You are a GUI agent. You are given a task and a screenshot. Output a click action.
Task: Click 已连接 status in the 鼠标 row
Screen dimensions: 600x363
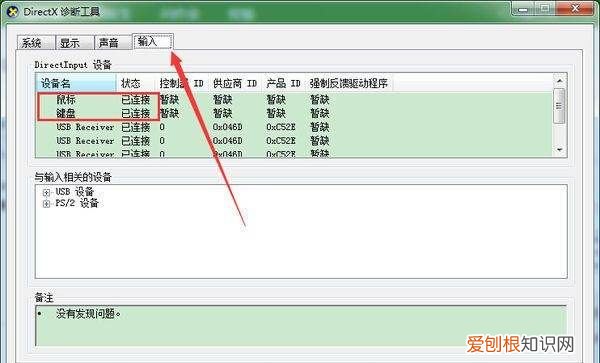tap(135, 99)
